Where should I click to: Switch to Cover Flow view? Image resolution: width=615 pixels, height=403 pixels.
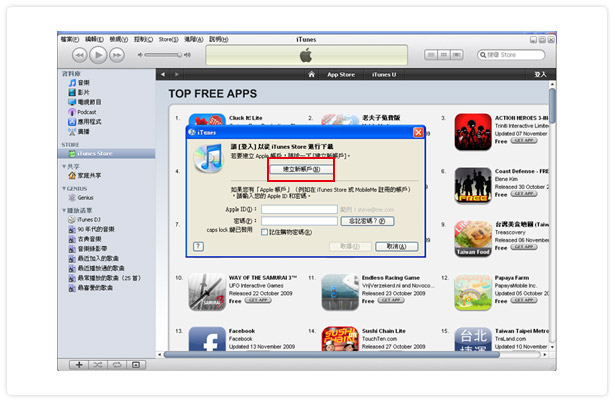(x=456, y=55)
